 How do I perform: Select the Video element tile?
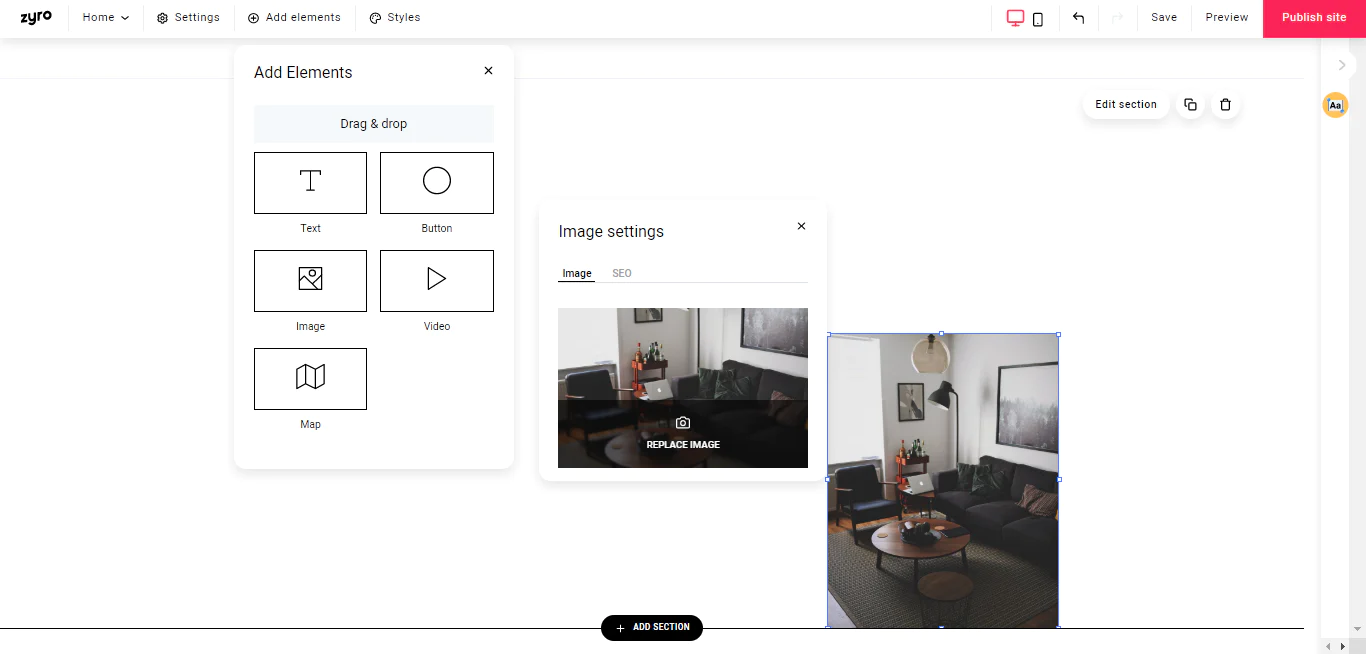click(436, 281)
